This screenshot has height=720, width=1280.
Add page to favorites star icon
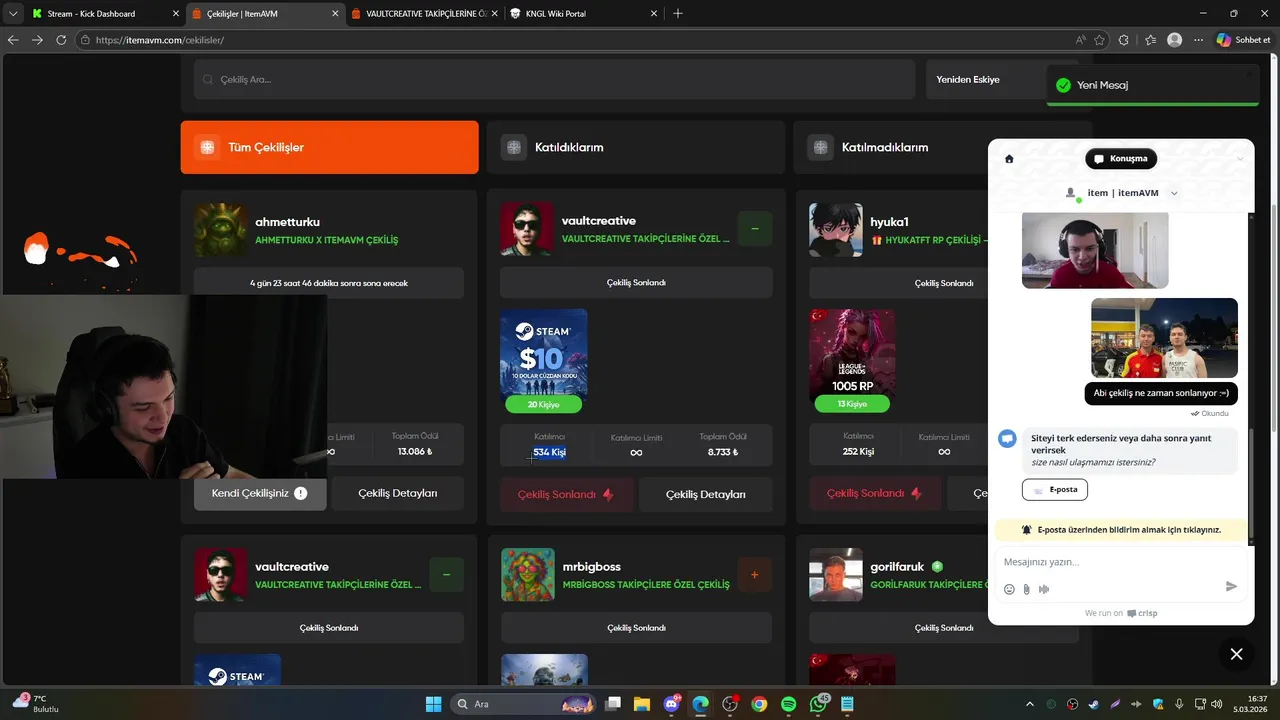pos(1100,40)
